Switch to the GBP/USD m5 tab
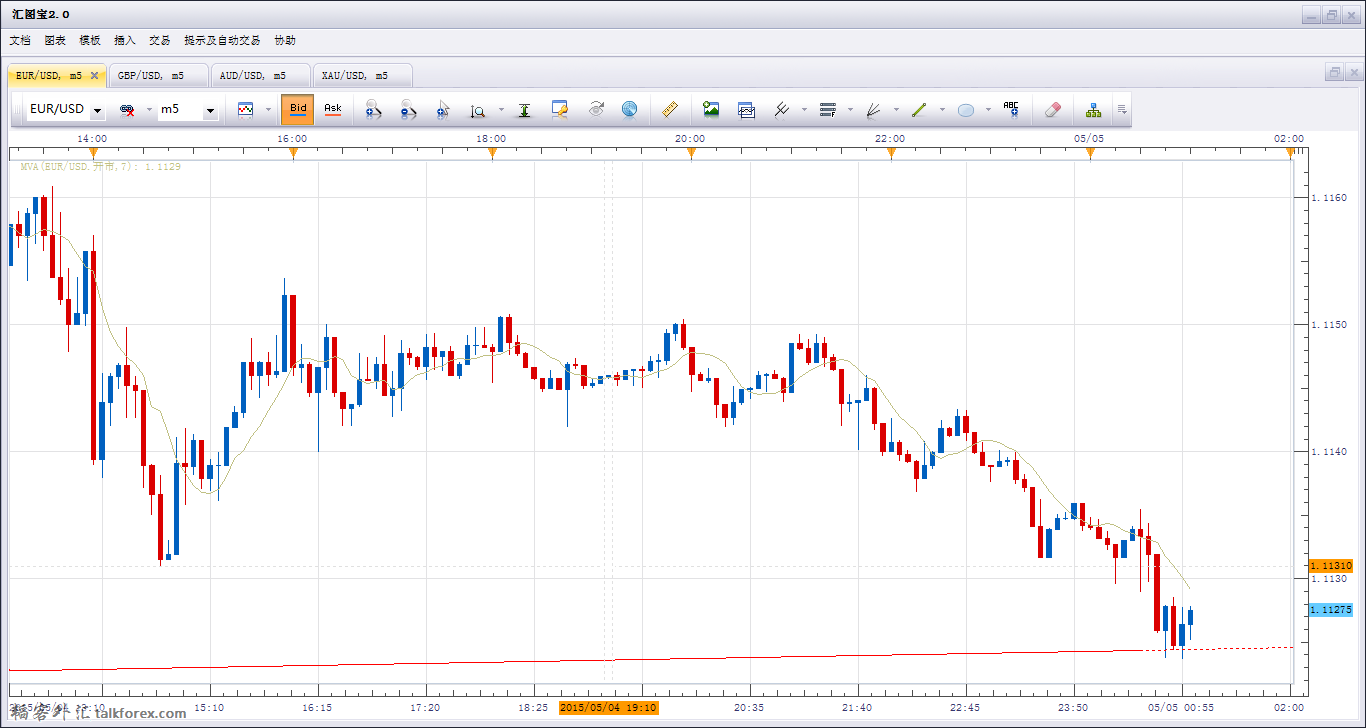The width and height of the screenshot is (1366, 728). point(157,75)
